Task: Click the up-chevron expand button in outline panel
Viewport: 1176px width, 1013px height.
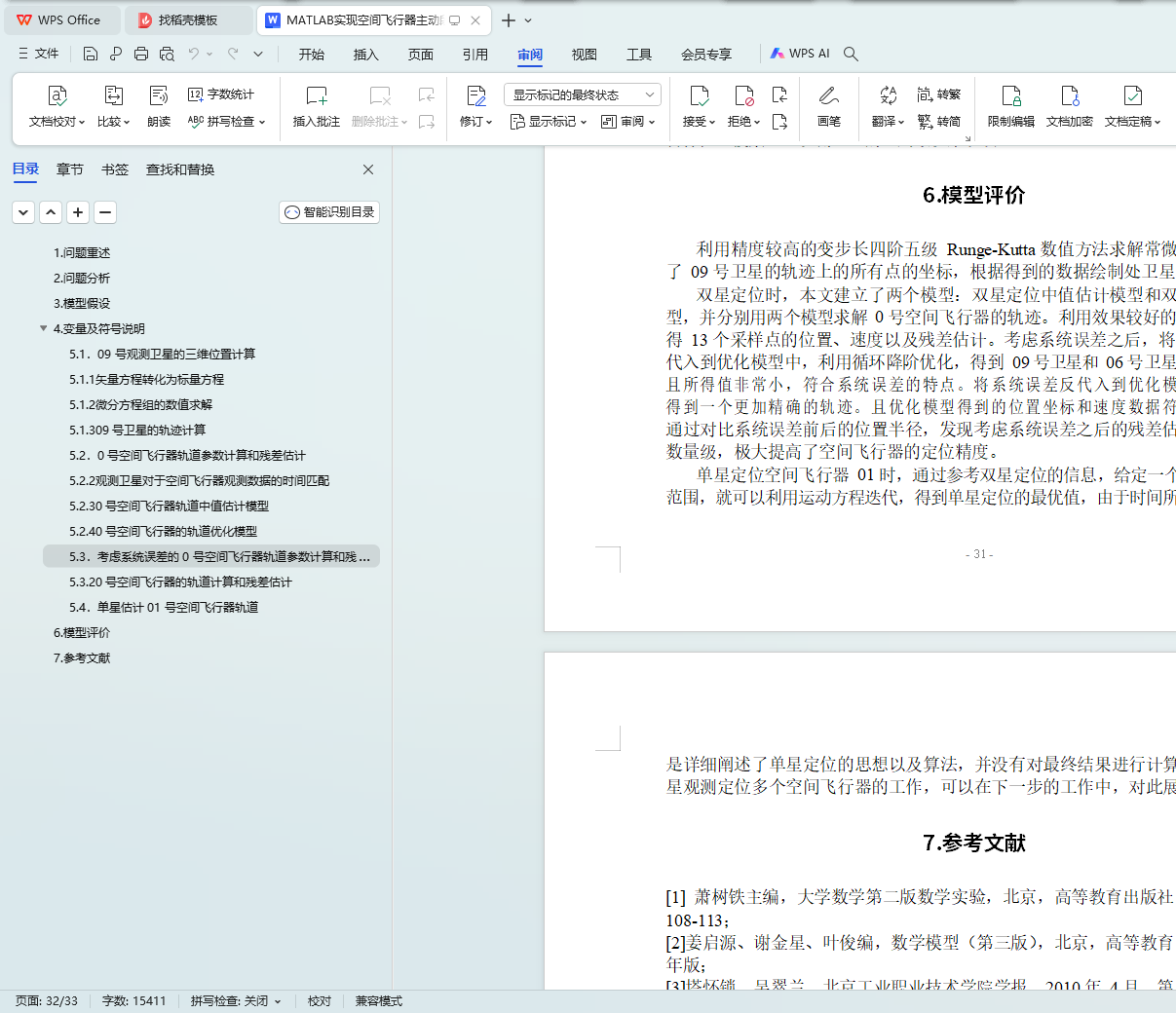Action: coord(51,211)
